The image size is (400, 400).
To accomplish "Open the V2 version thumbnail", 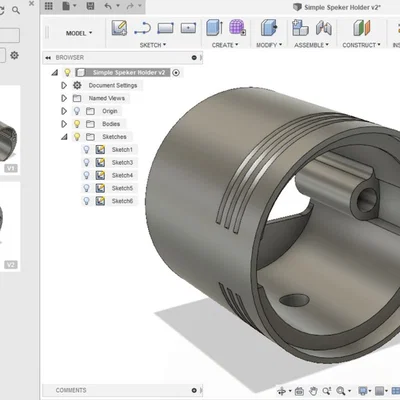I will point(10,227).
